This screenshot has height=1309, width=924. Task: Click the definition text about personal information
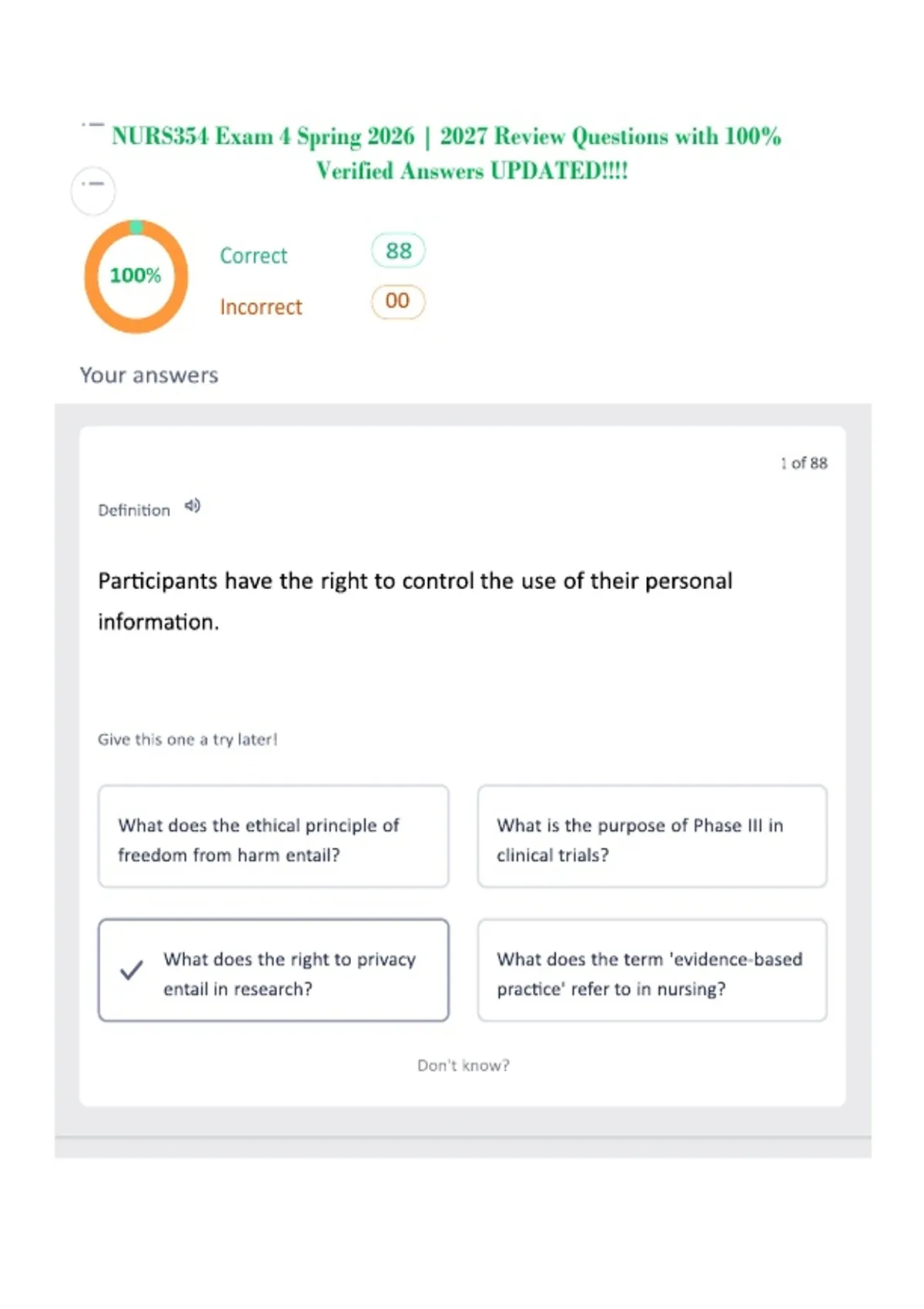pyautogui.click(x=415, y=601)
